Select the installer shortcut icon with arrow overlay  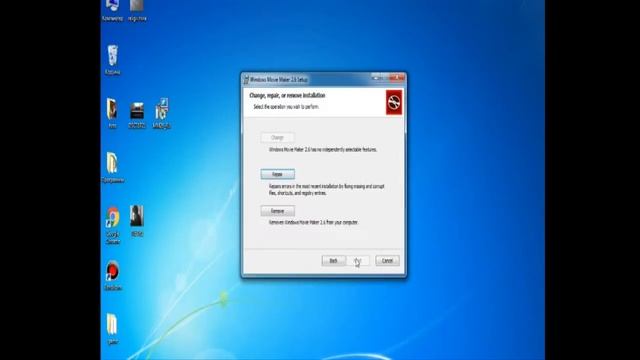[x=161, y=113]
